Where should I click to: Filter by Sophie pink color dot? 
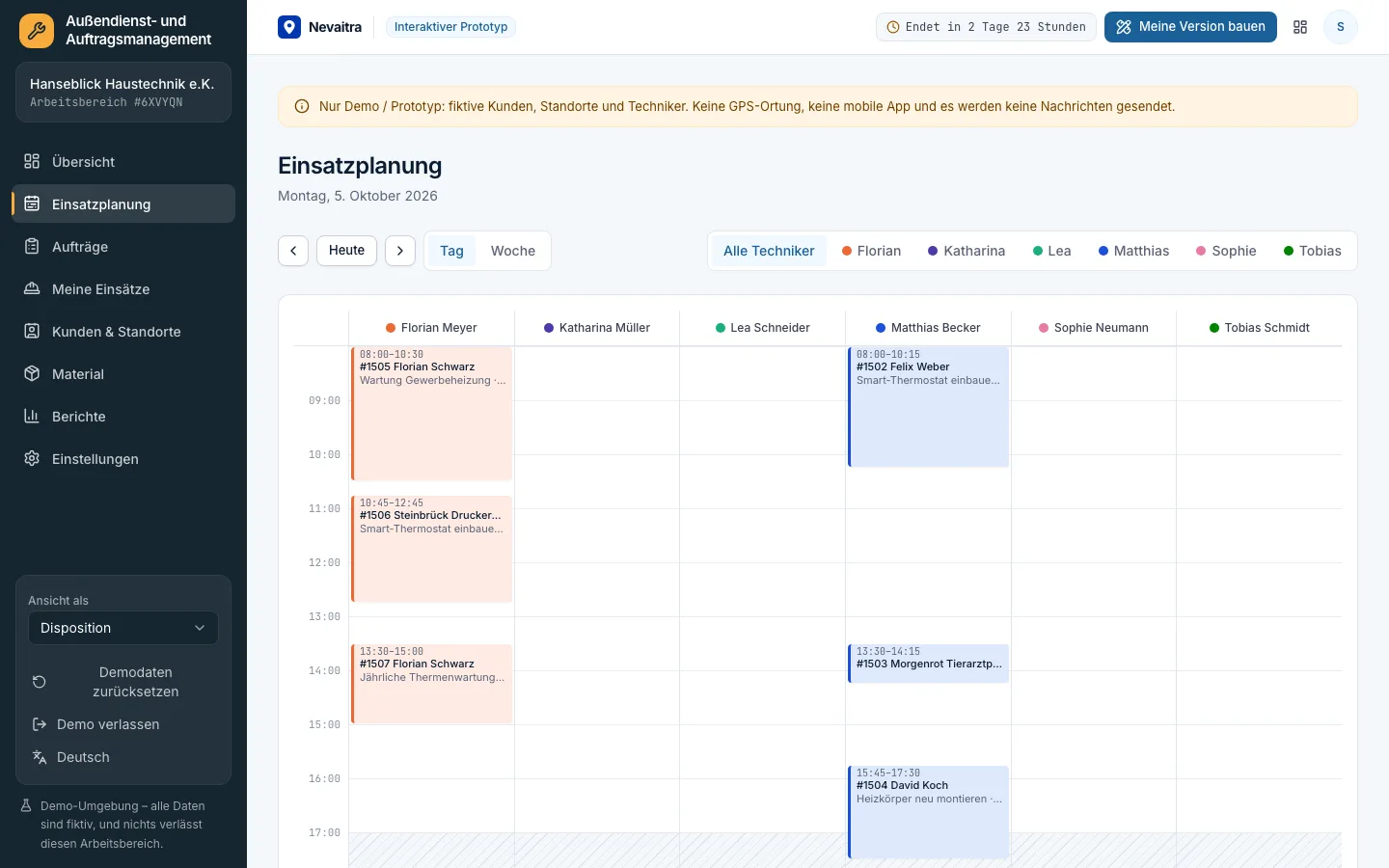click(x=1201, y=251)
